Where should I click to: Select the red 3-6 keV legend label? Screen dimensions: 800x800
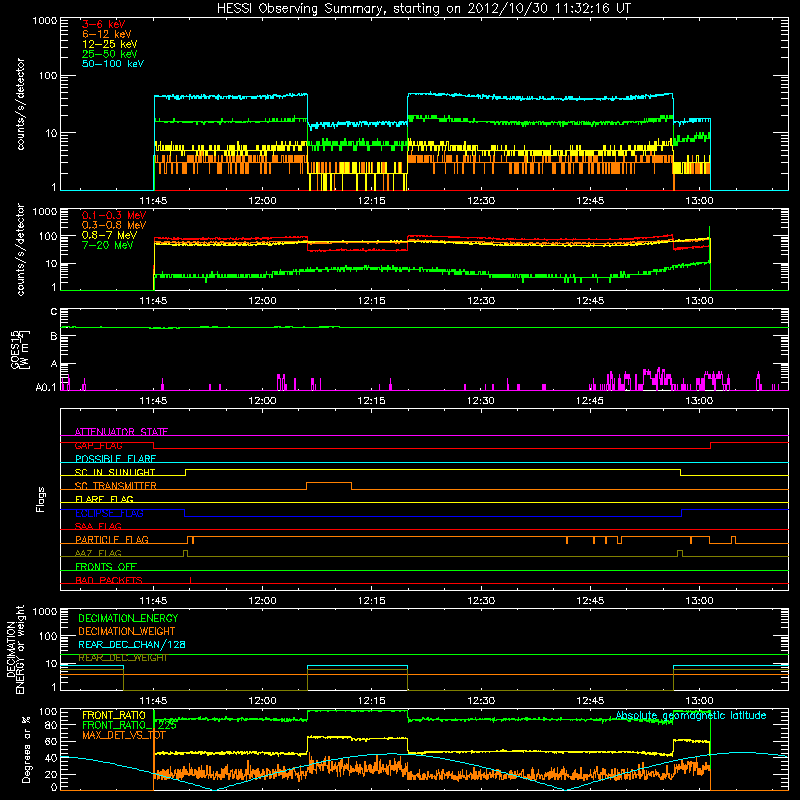[103, 24]
